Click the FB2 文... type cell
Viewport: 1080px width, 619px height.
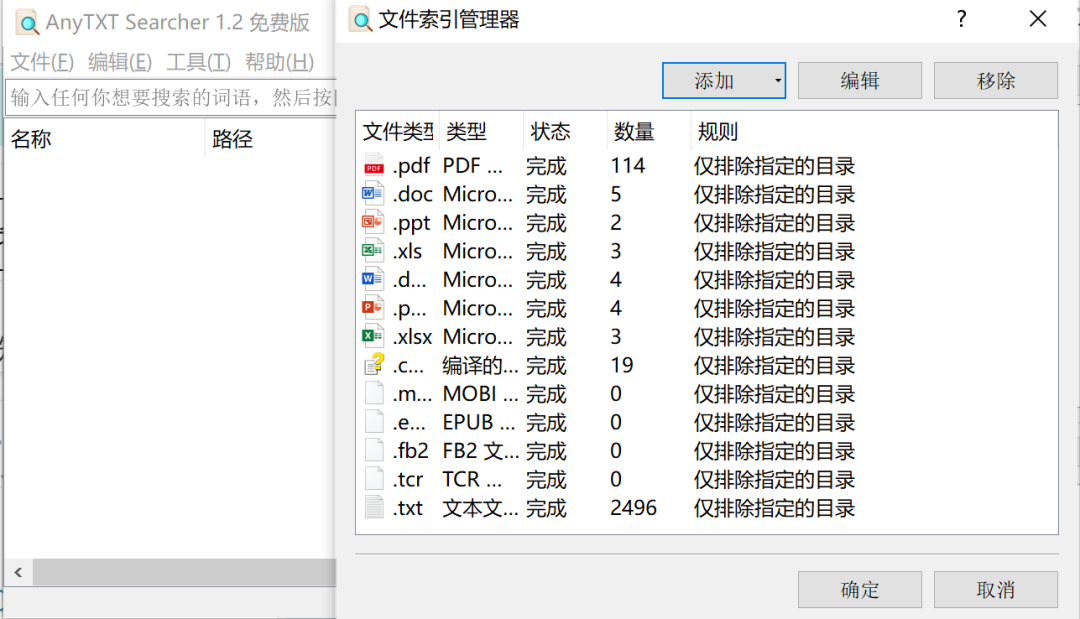(x=481, y=451)
